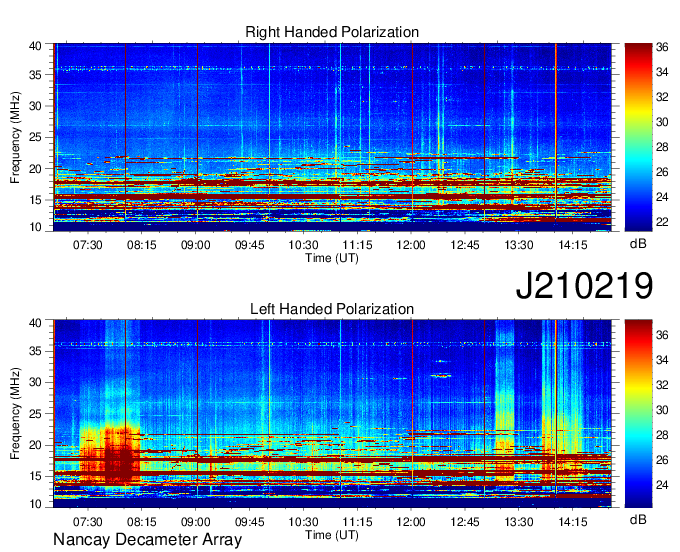Screen dimensions: 680x552
Task: Click the left-handed plot's dB color bar
Action: pos(638,413)
